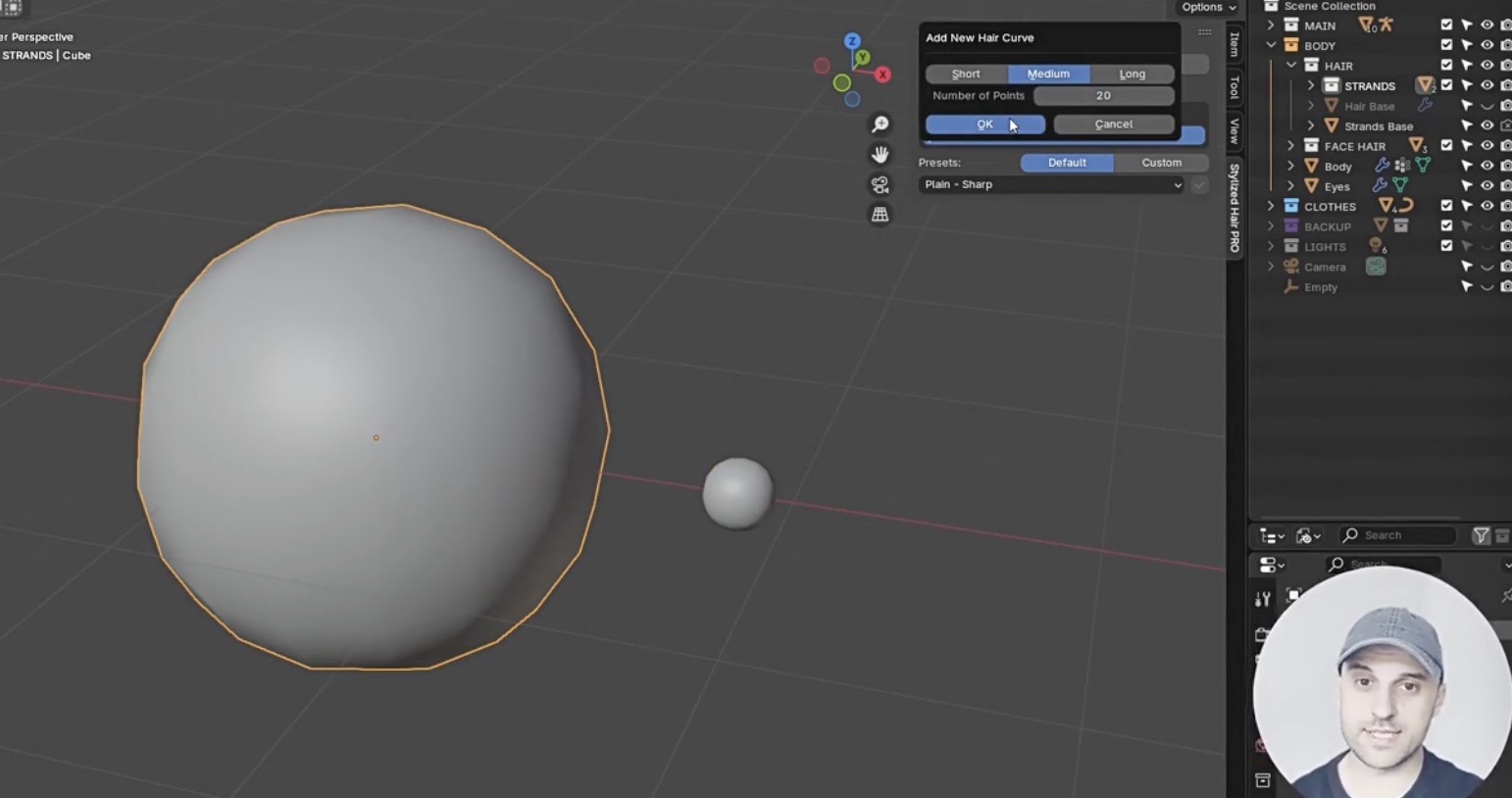Click the outliner filter funnel icon

(1482, 535)
